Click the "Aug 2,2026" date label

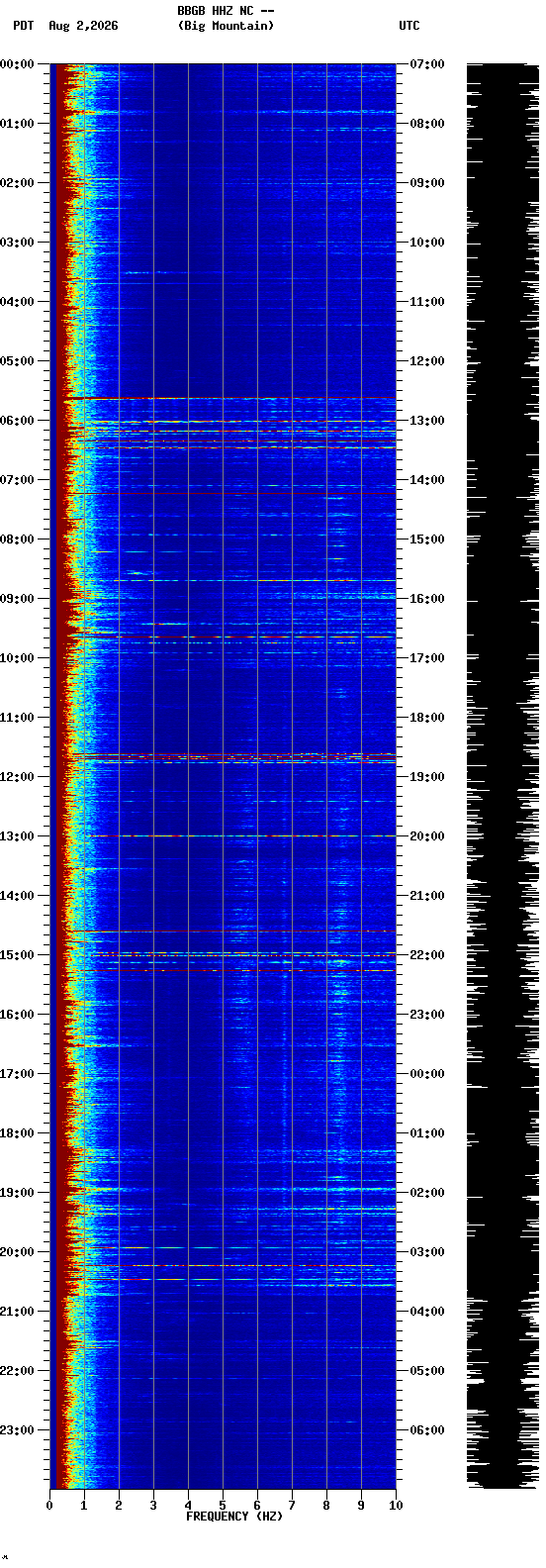coord(83,26)
